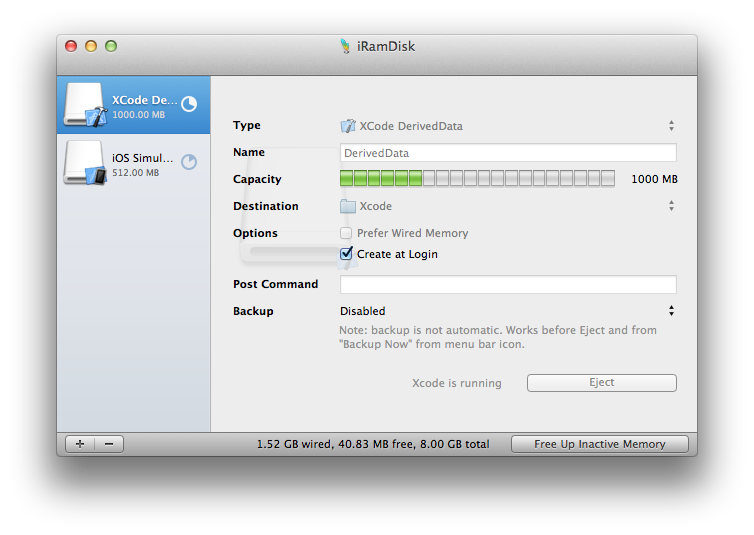Click the memory status text at bottom
754x535 pixels.
coord(373,444)
